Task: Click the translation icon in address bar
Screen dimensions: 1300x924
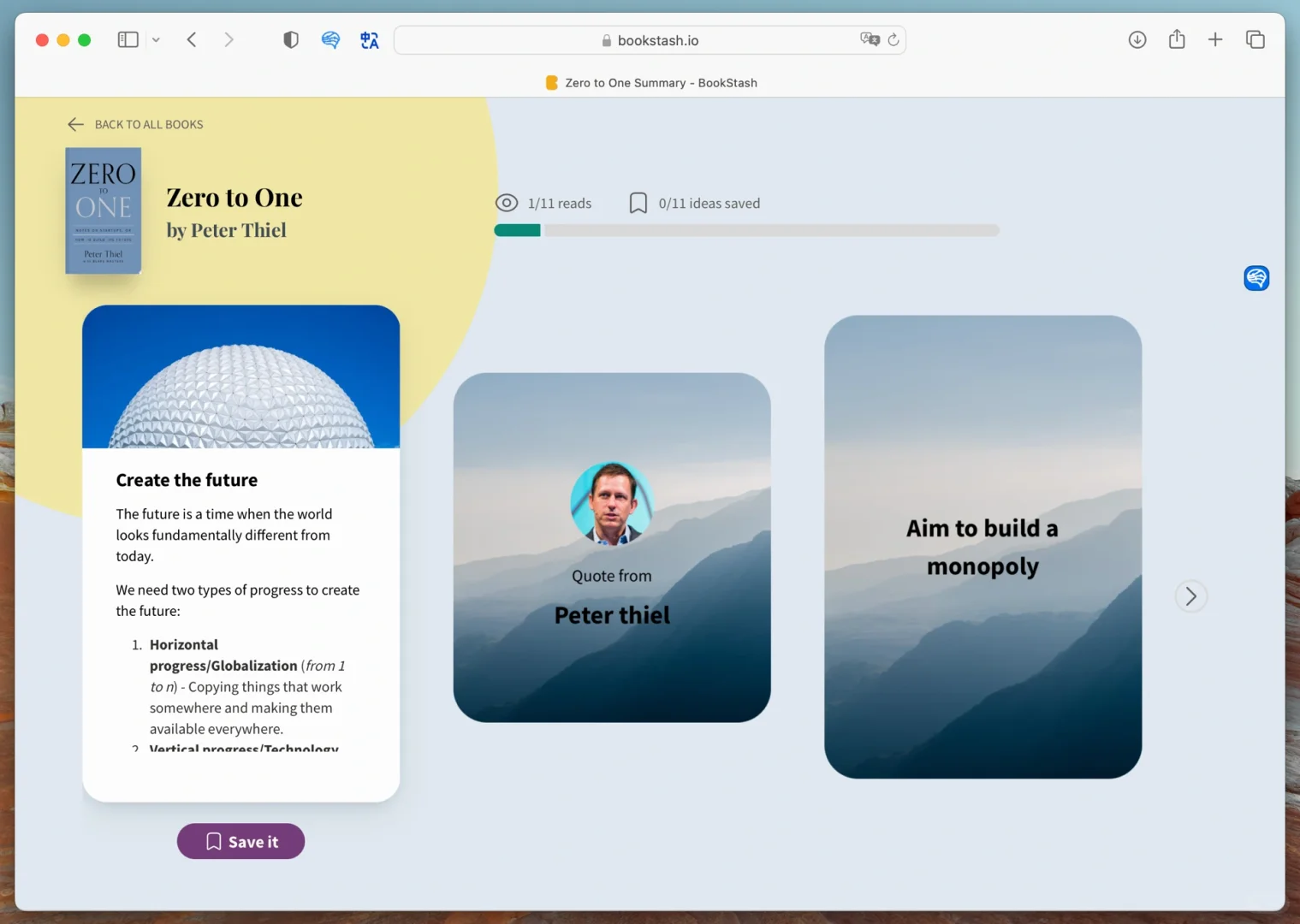Action: [870, 39]
